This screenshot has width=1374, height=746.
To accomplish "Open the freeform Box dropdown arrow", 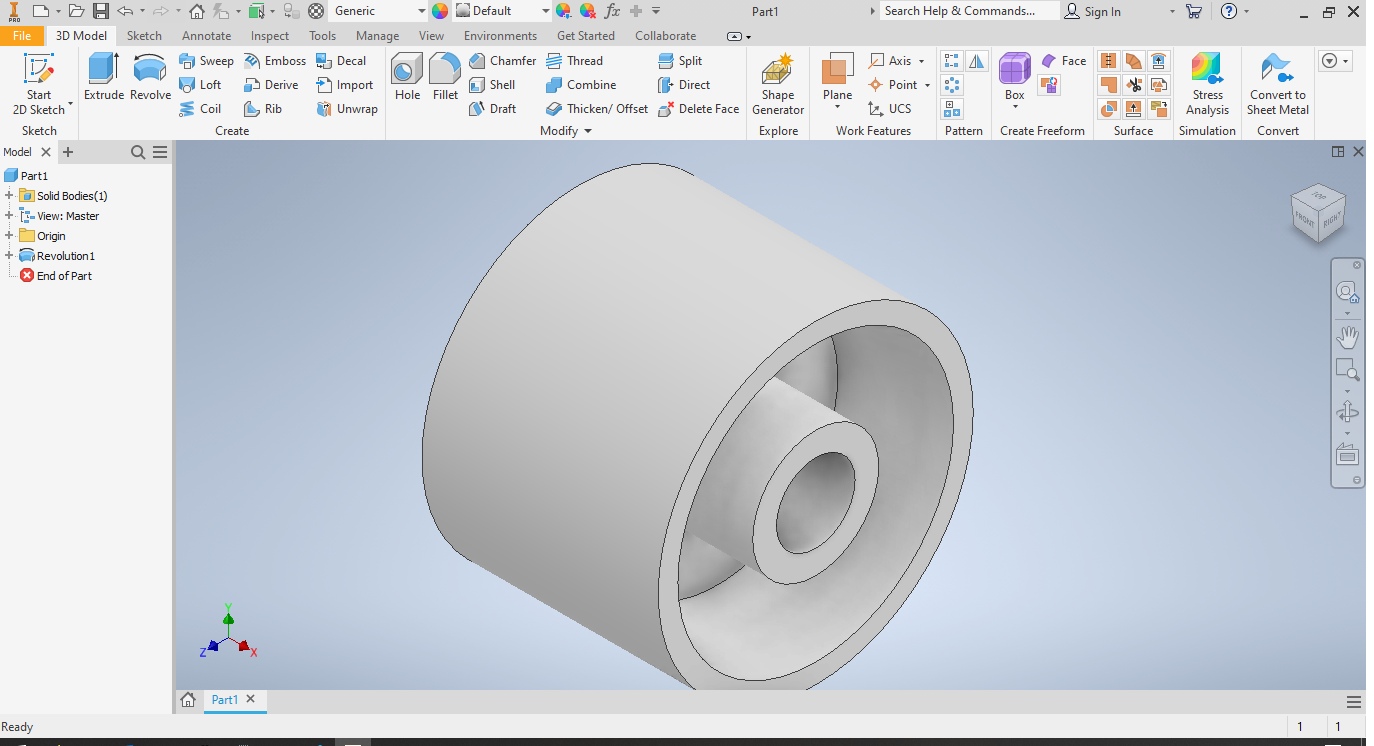I will 1014,107.
